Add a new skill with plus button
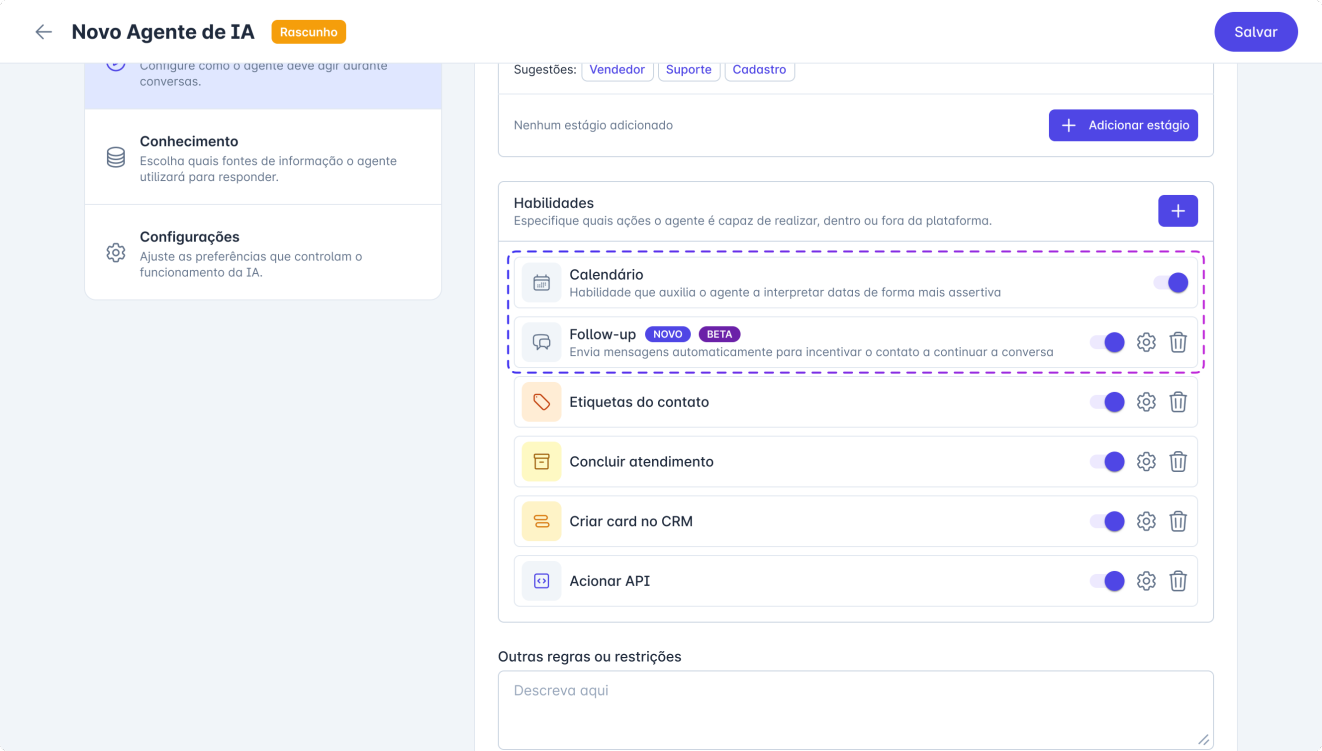The height and width of the screenshot is (751, 1322). point(1177,211)
